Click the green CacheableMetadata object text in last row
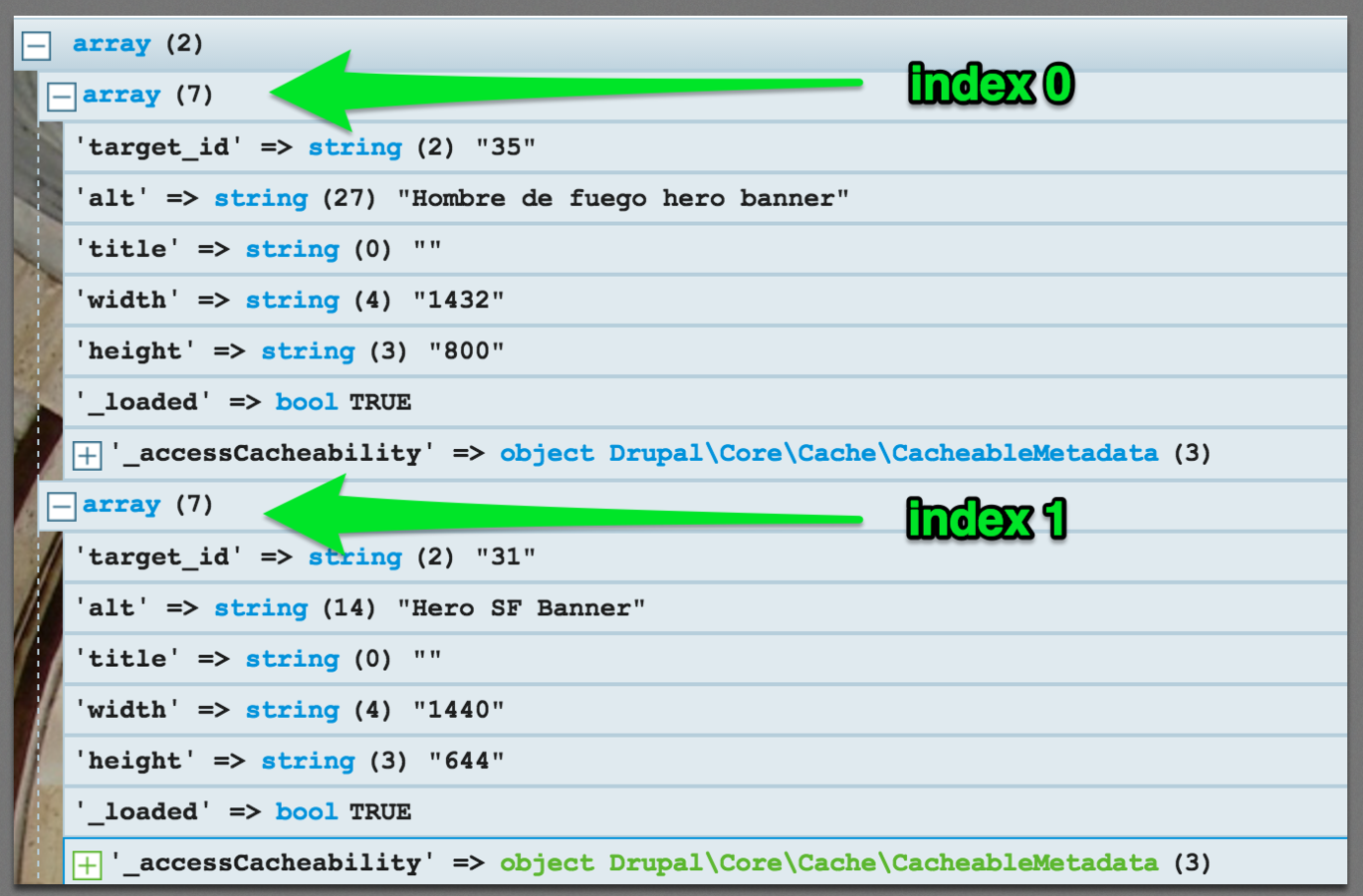This screenshot has width=1363, height=896. [828, 863]
